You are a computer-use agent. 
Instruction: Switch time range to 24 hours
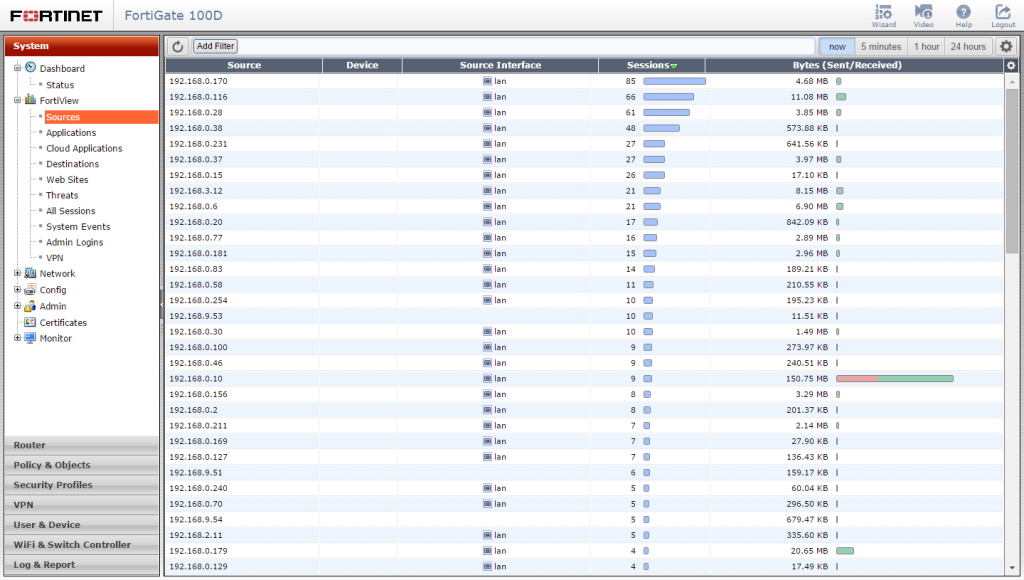(968, 46)
